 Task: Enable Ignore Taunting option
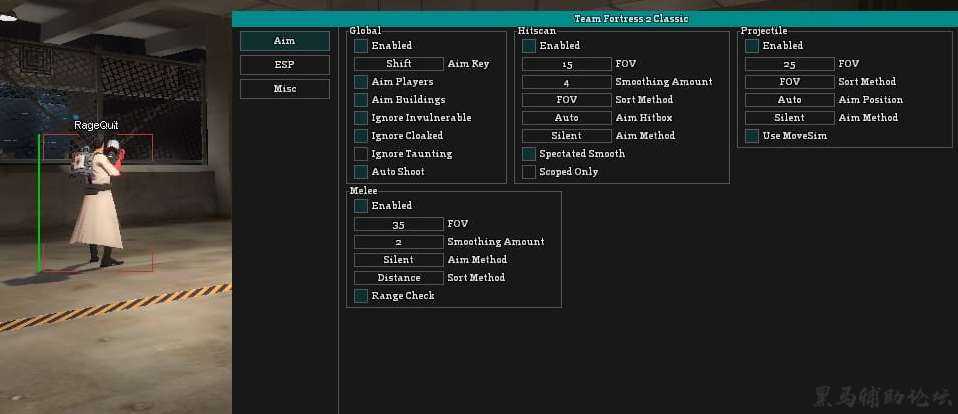[x=361, y=154]
